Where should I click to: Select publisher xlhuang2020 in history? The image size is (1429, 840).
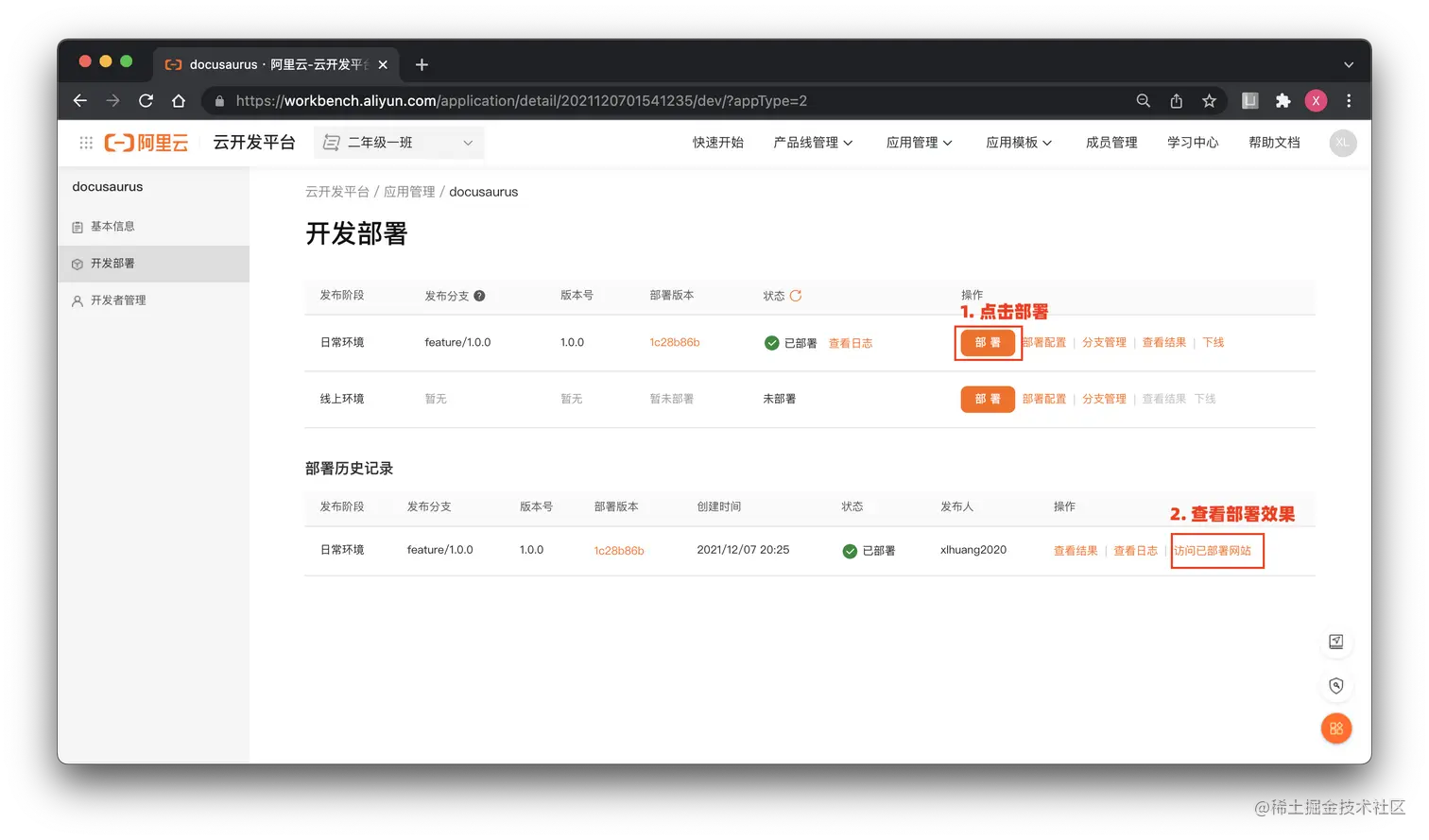[x=973, y=549]
